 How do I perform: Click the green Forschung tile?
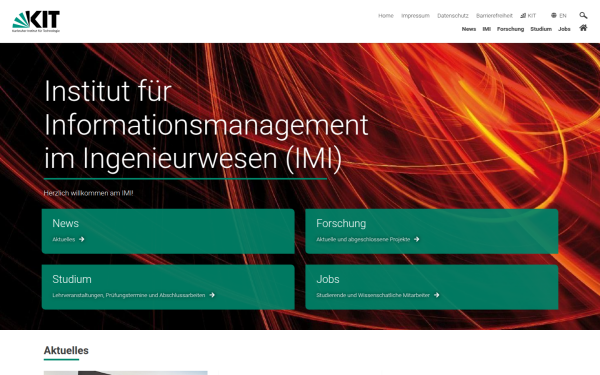[x=432, y=231]
